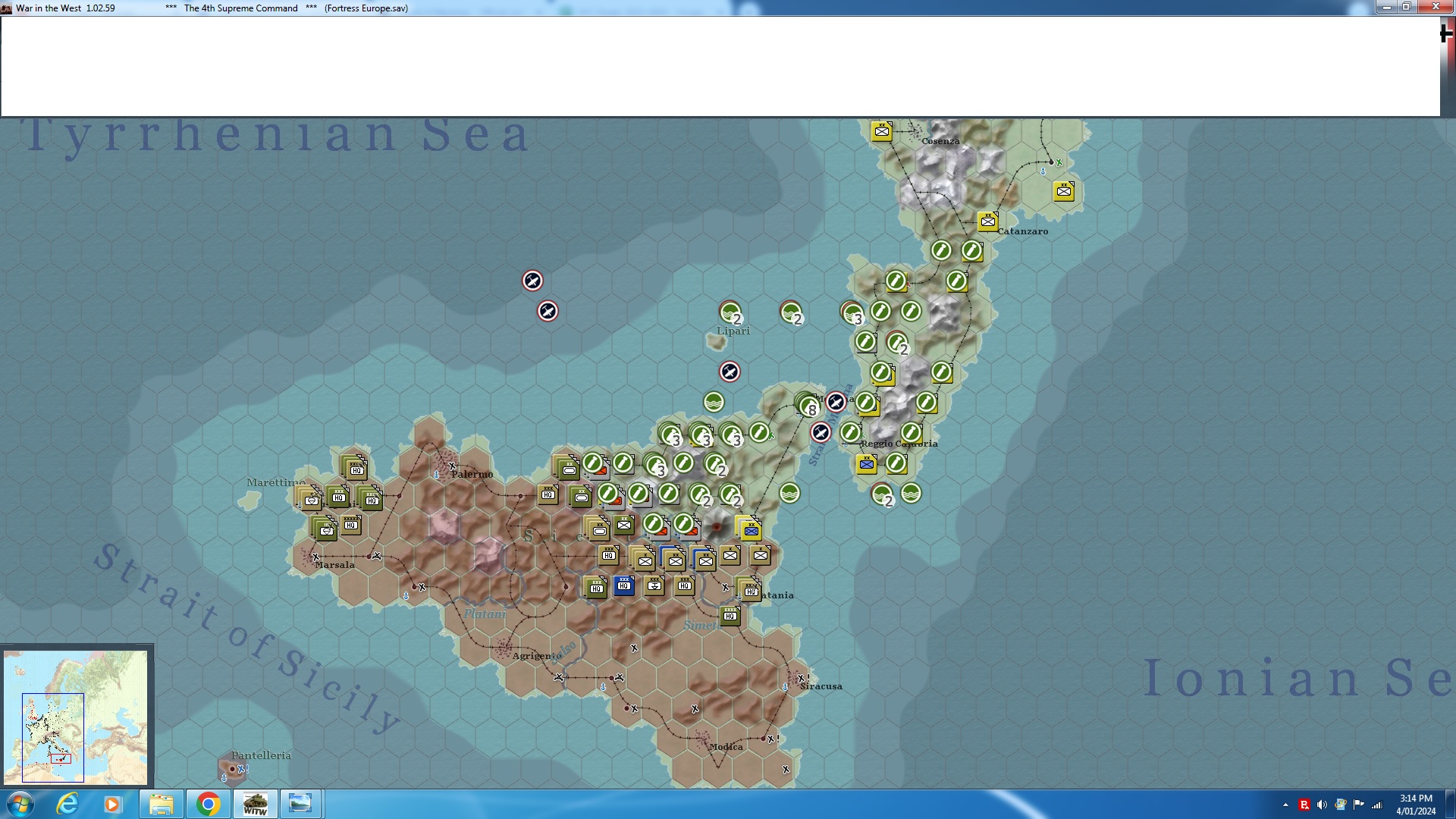Open the WITW game taskbar icon

point(255,804)
